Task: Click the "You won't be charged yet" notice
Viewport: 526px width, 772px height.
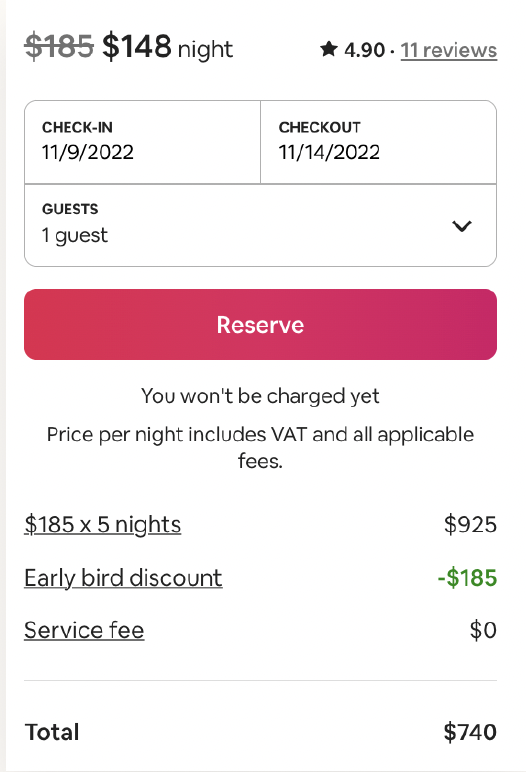Action: pos(260,396)
